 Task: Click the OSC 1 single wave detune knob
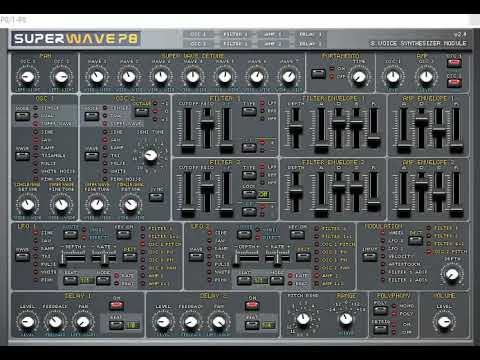28,205
